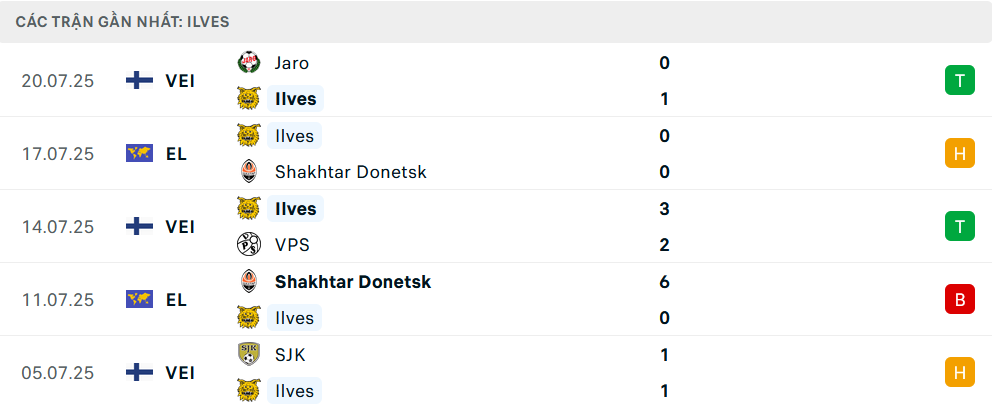Click the Shakhtar Donetsk logo in the 17.07.25 match

[x=249, y=172]
